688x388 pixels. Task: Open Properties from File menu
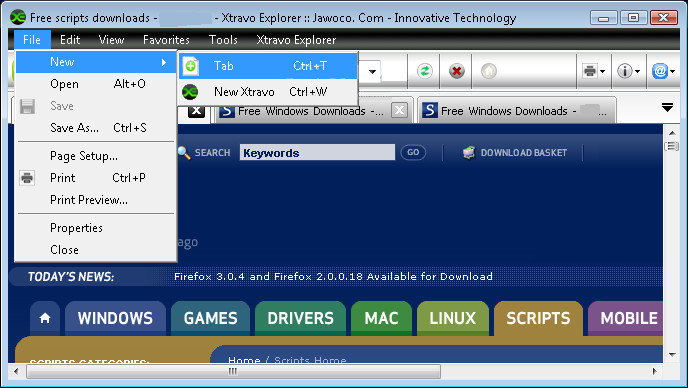point(96,228)
